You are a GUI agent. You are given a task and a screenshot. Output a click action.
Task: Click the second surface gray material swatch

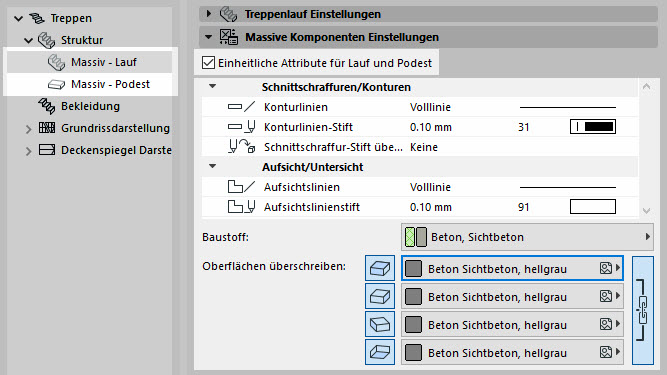pyautogui.click(x=413, y=297)
